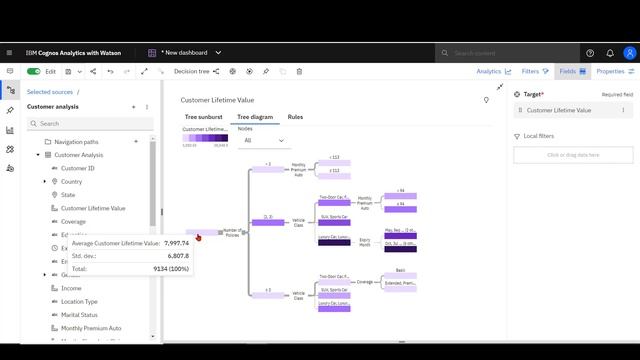Open the Decision tree visualization type selector
Image resolution: width=640 pixels, height=360 pixels.
pyautogui.click(x=197, y=71)
